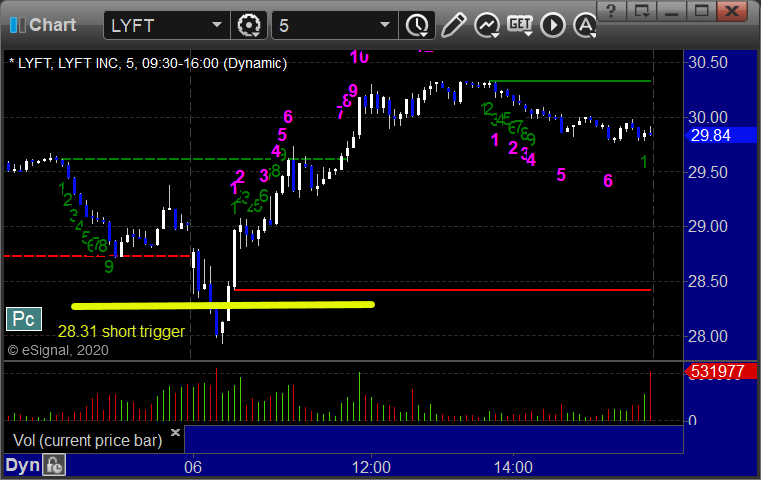Open the studies chart icon menu
Viewport: 761px width, 480px height.
pyautogui.click(x=487, y=25)
